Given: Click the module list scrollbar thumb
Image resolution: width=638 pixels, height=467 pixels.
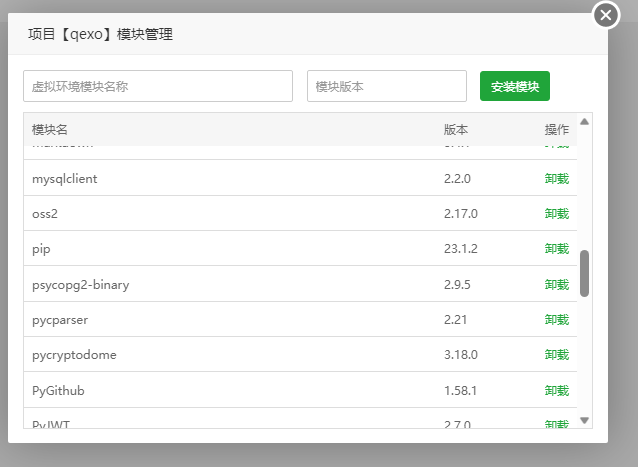Looking at the screenshot, I should click(585, 272).
